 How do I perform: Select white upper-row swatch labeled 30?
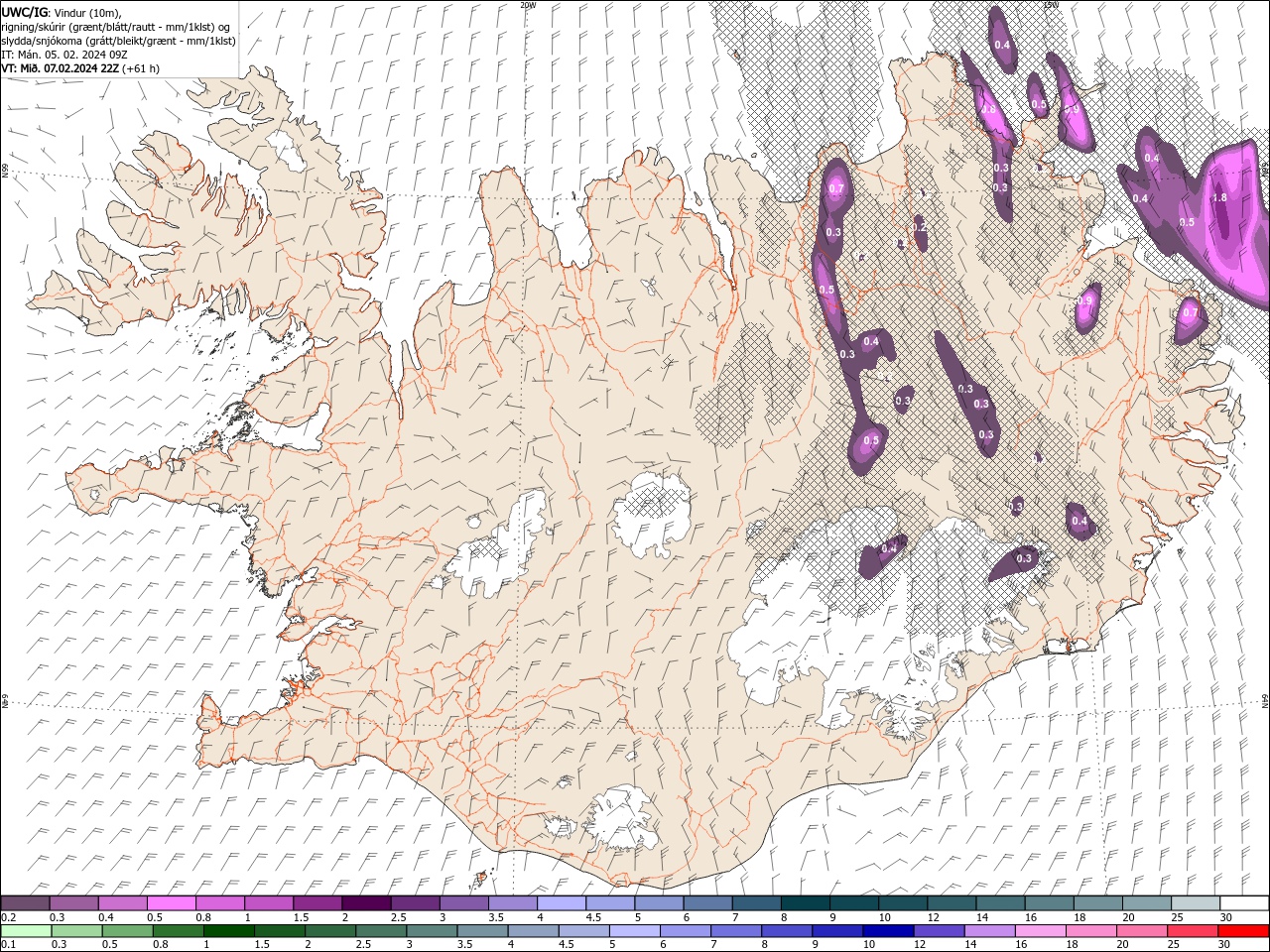[1245, 903]
